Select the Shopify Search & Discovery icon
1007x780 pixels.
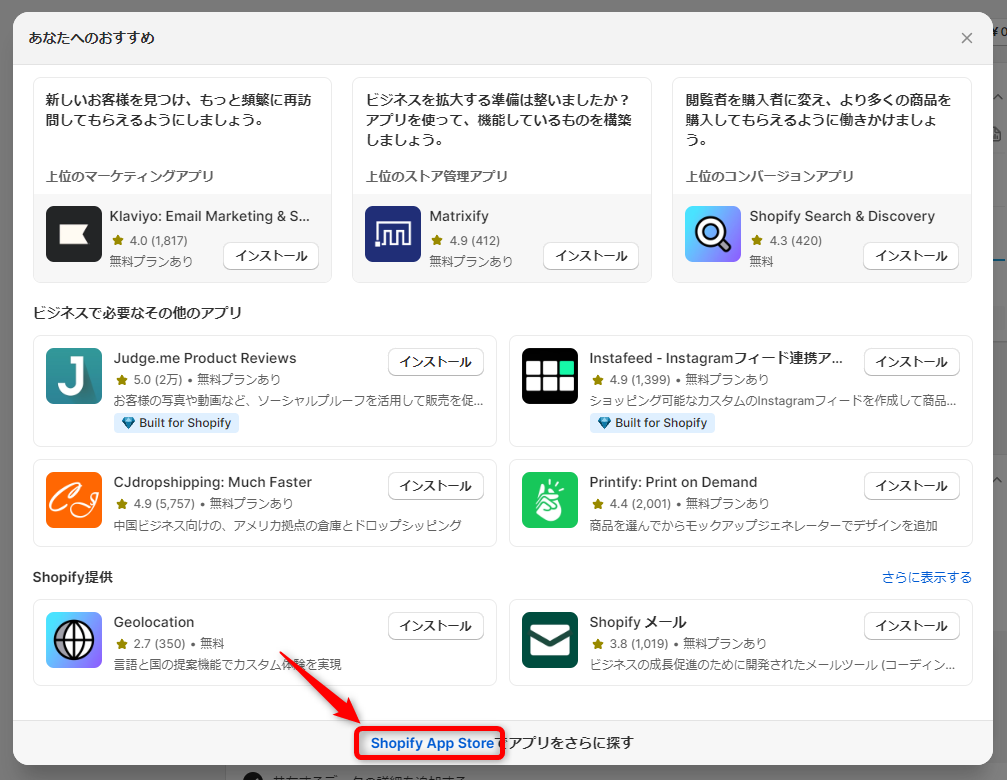713,234
